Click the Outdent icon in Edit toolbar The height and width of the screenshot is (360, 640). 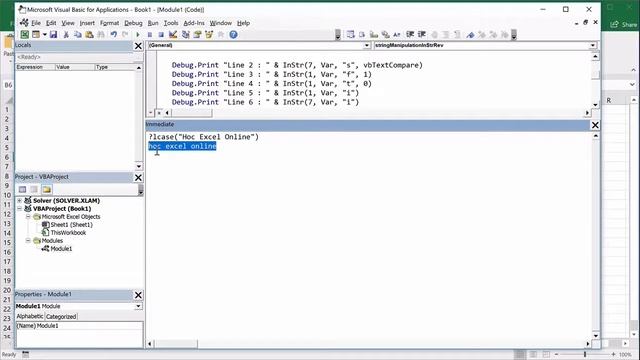point(422,35)
